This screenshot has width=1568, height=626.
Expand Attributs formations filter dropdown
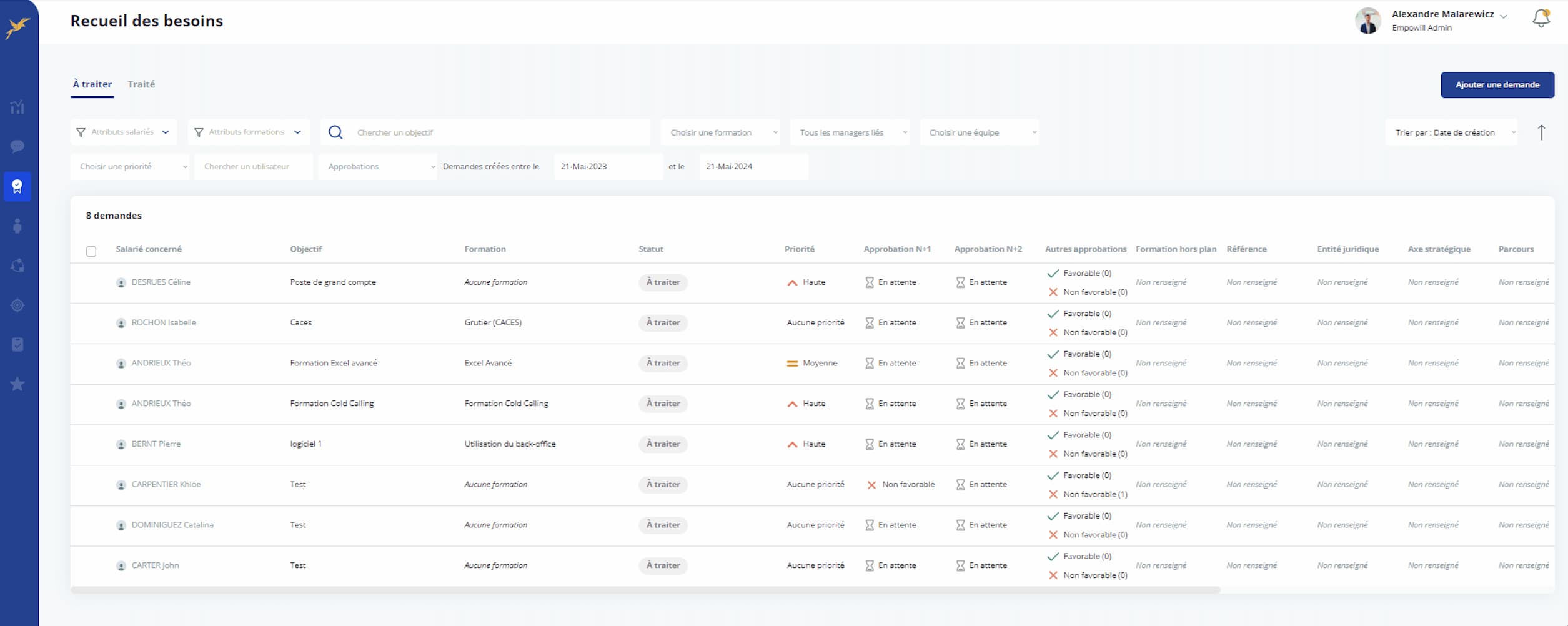pos(249,132)
